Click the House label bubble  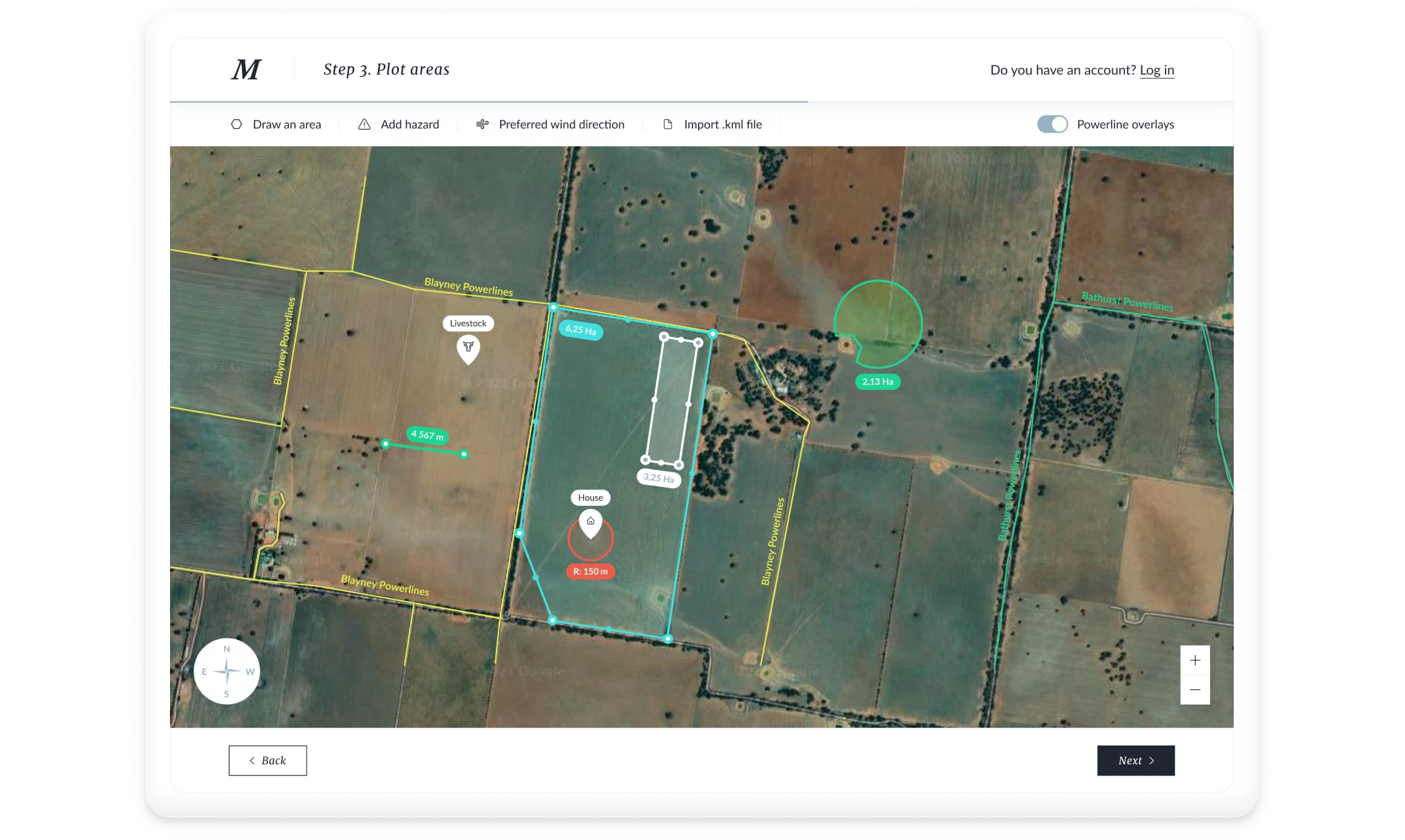[590, 498]
